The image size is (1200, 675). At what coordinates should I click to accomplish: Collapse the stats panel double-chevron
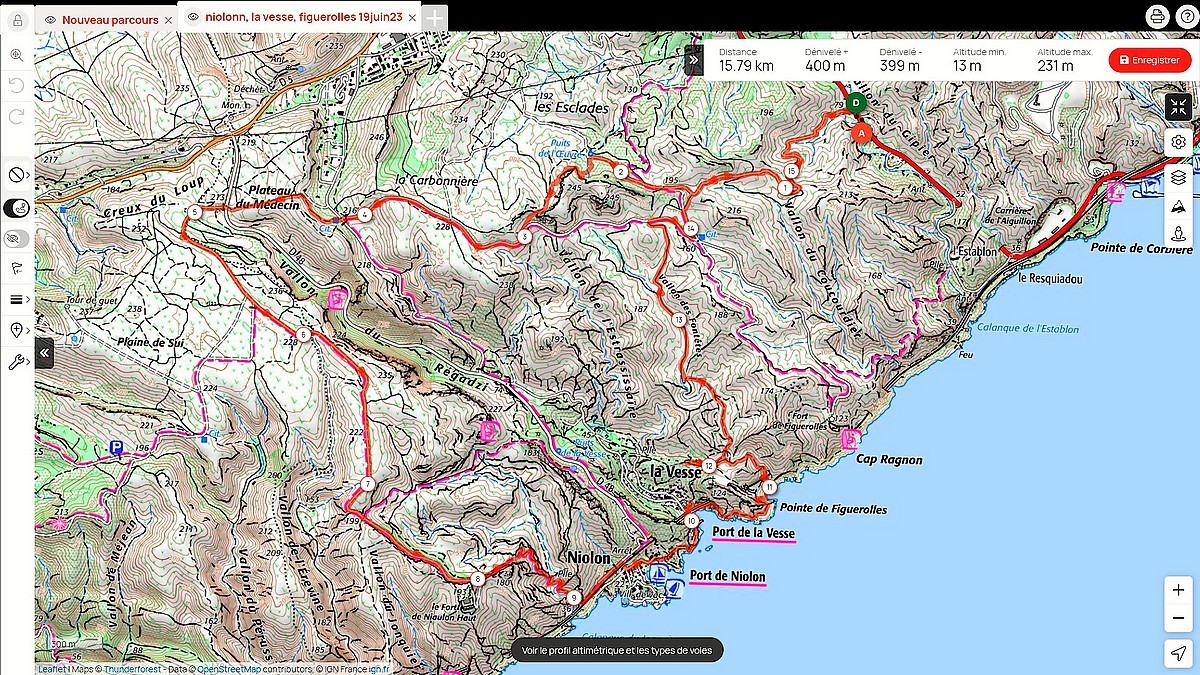[693, 60]
